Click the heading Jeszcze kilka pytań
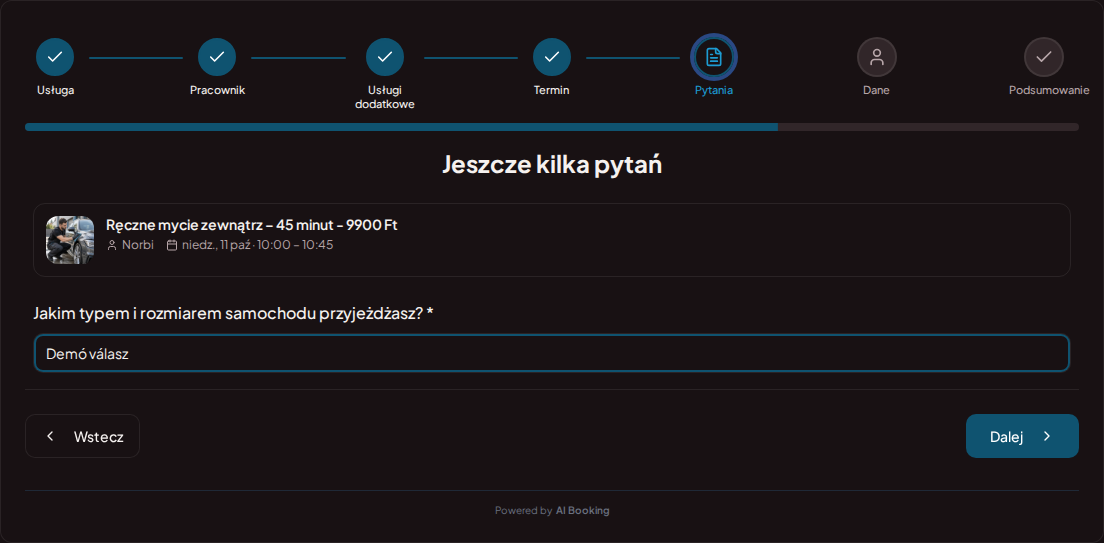This screenshot has height=543, width=1104. click(552, 164)
